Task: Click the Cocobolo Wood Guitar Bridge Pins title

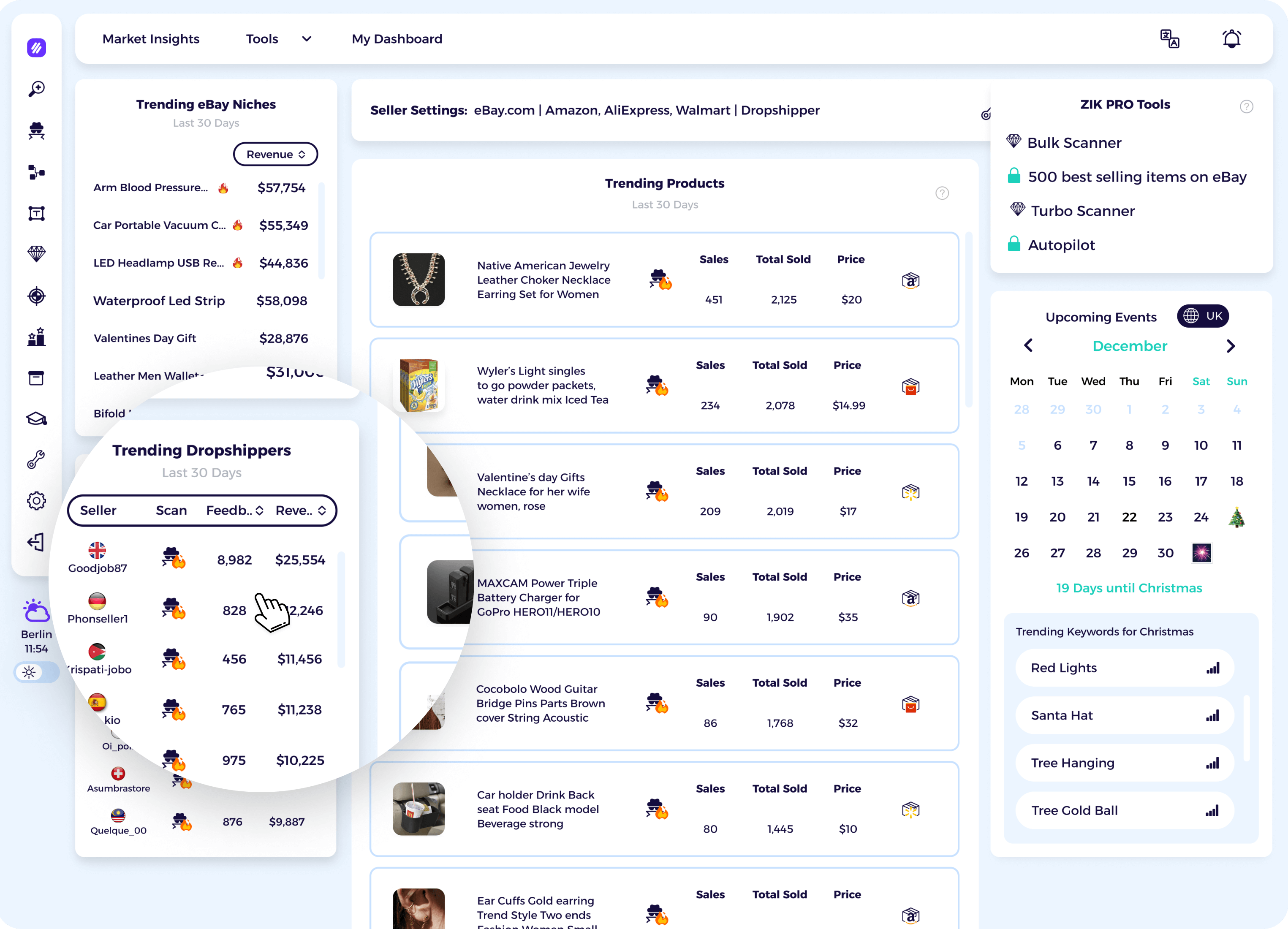Action: pos(540,703)
